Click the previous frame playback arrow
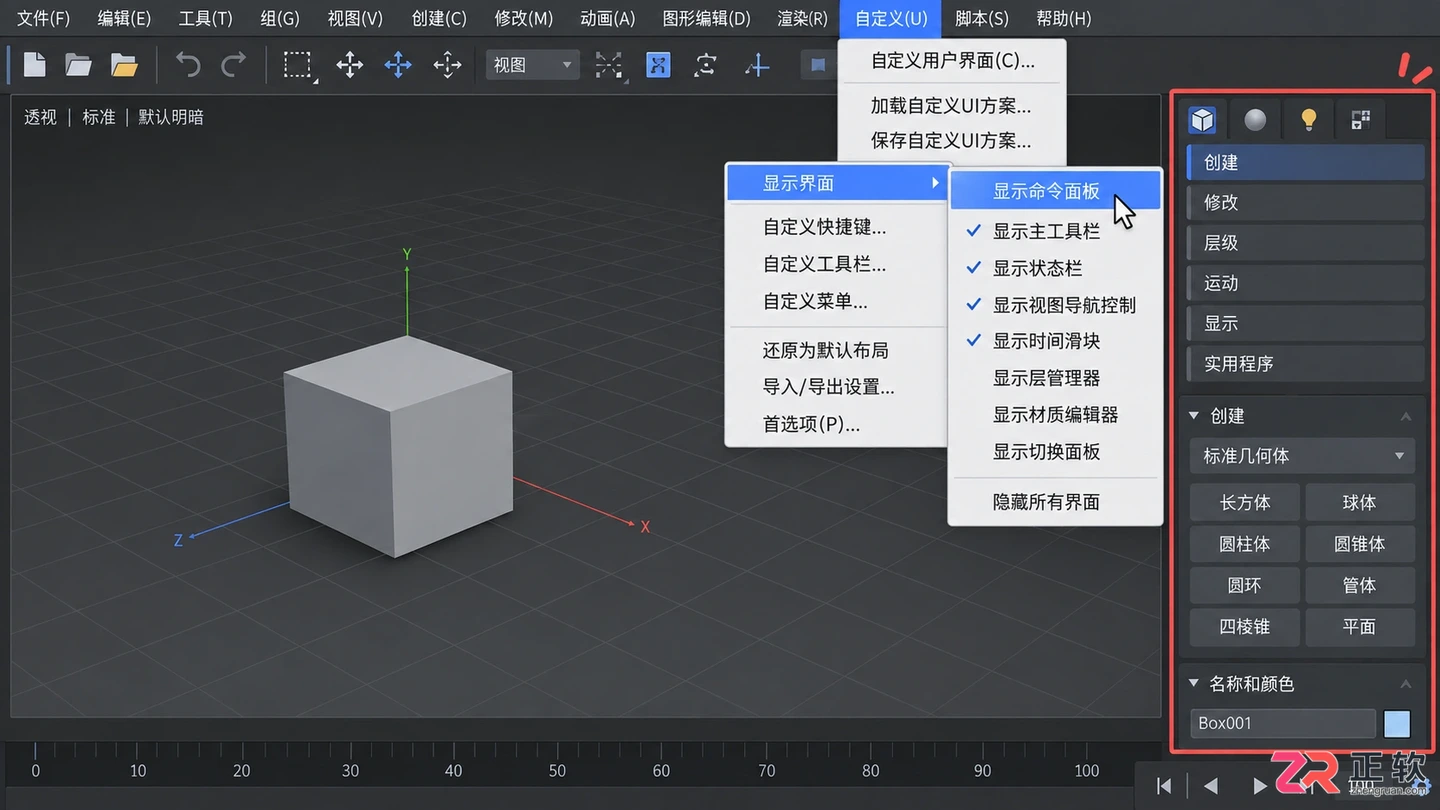The height and width of the screenshot is (810, 1440). (1211, 786)
